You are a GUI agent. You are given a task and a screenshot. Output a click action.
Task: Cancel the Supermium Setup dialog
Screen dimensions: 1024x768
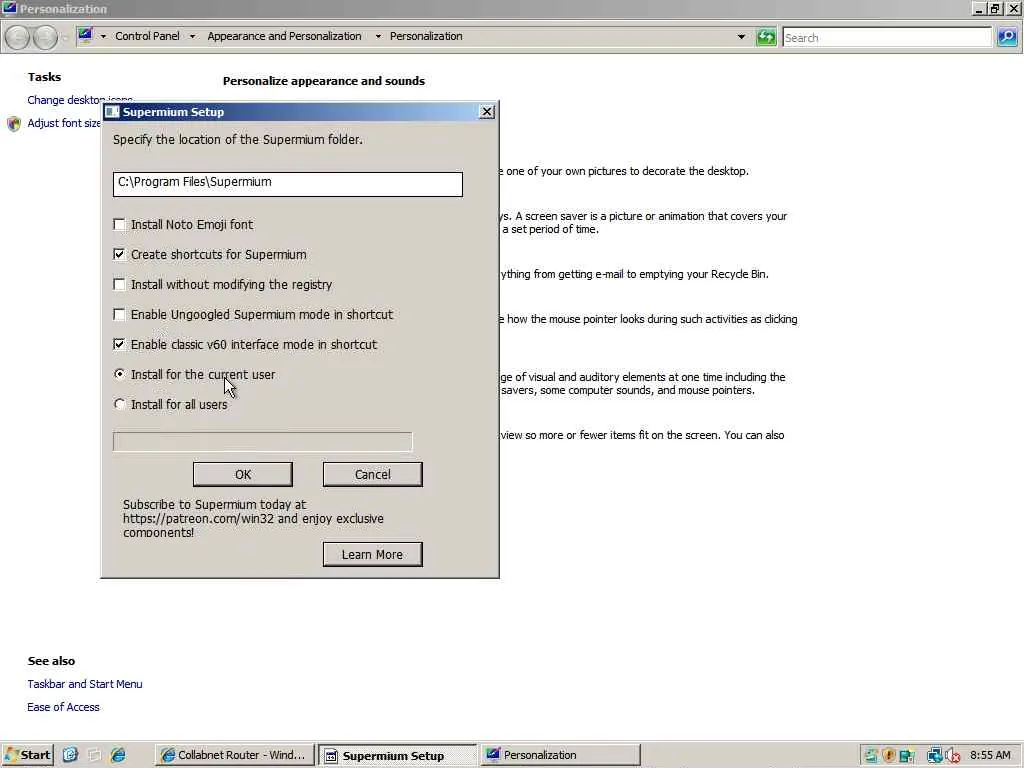372,475
